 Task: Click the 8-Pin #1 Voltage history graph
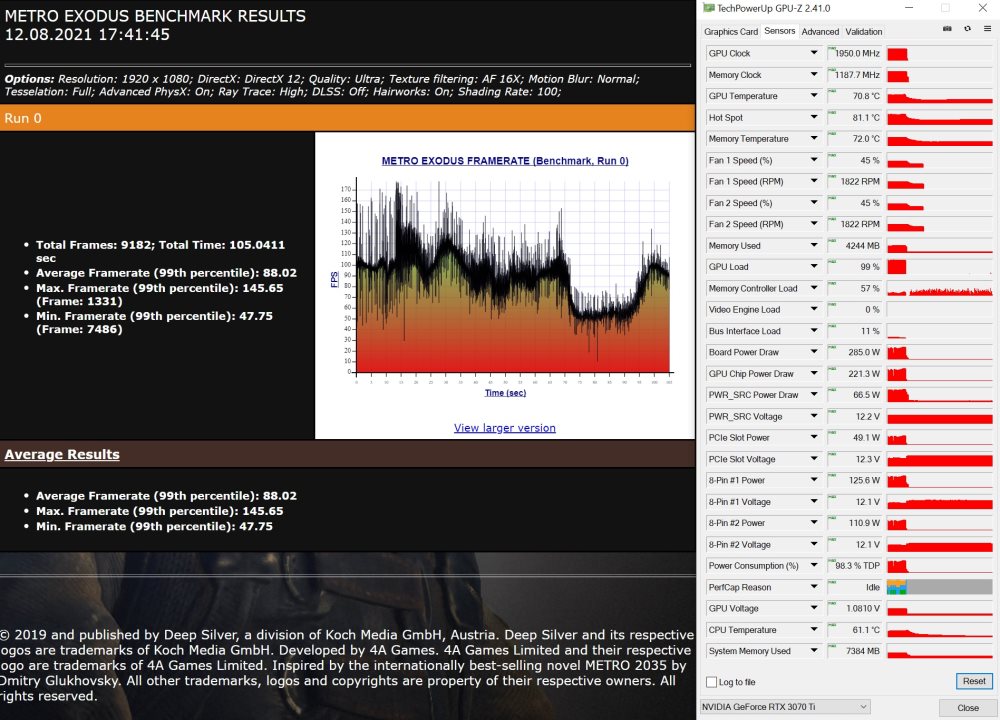(939, 502)
